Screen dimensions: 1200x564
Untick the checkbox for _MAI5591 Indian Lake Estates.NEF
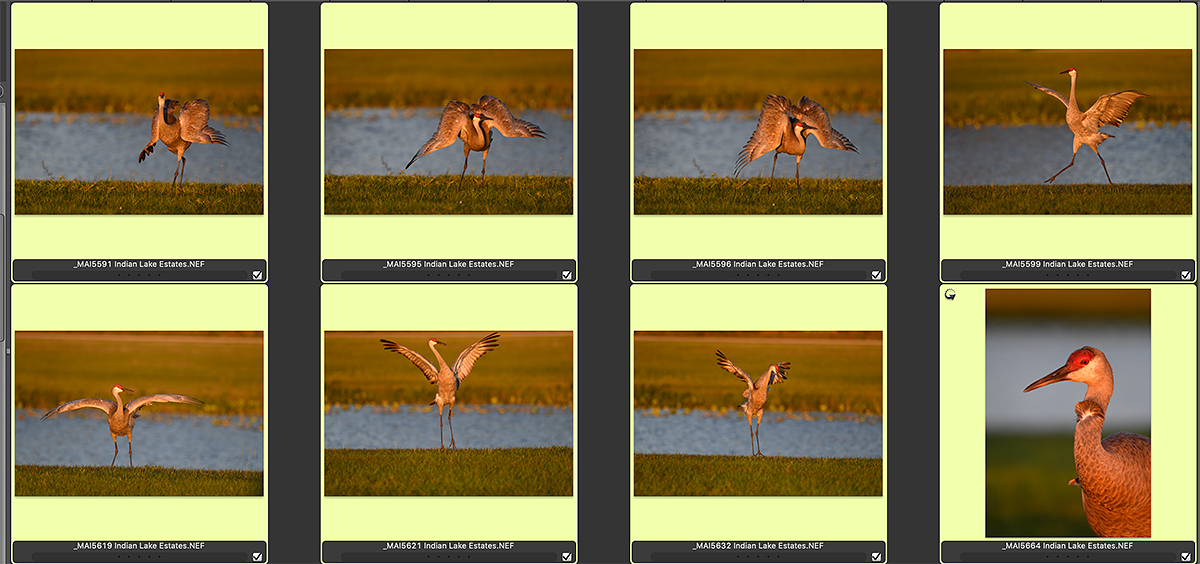[257, 275]
